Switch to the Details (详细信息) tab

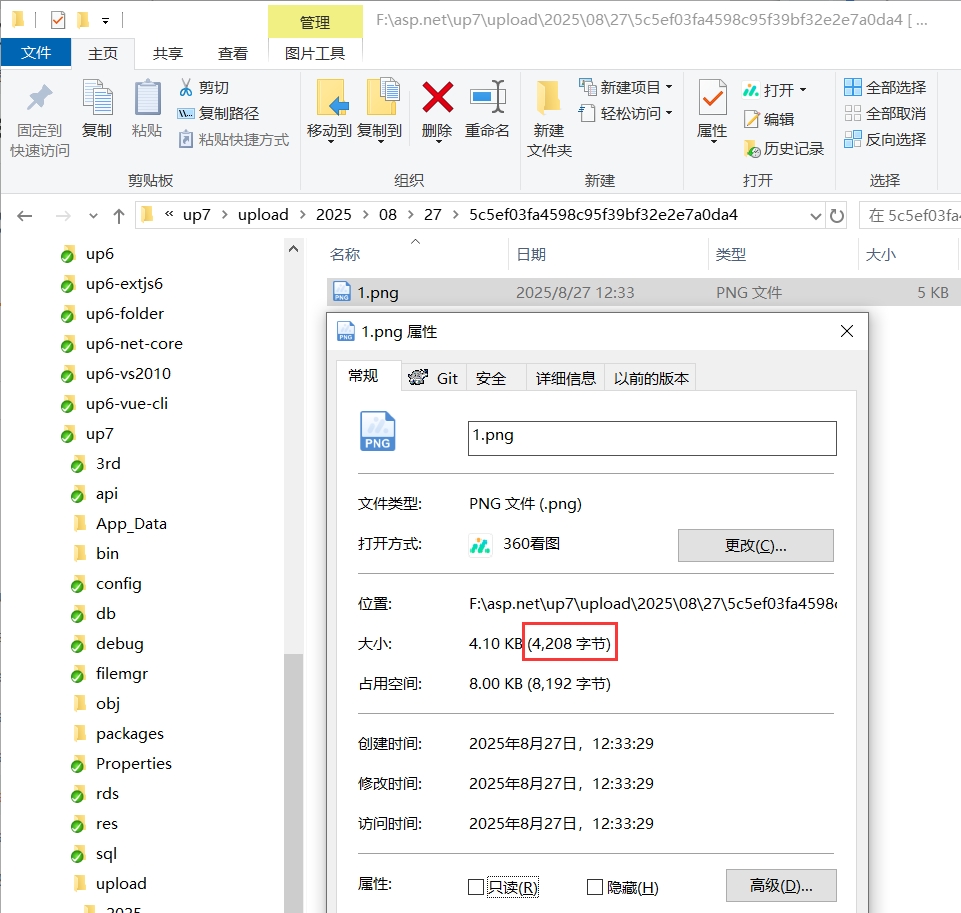click(565, 378)
